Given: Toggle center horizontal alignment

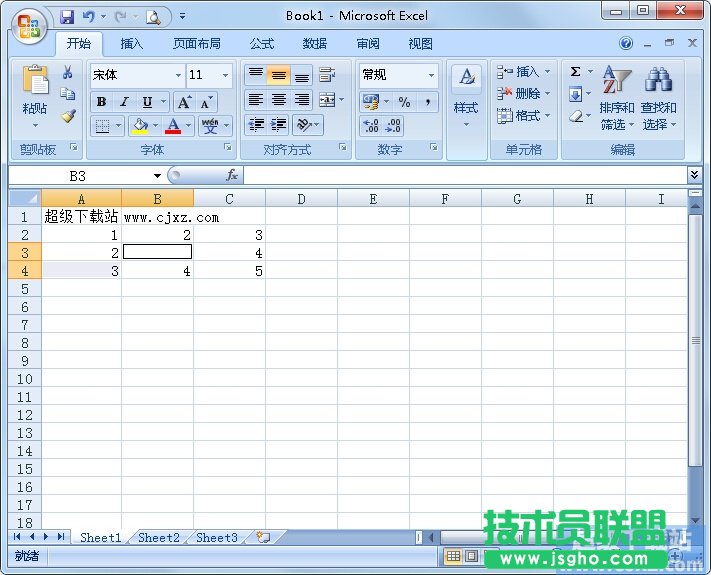Looking at the screenshot, I should 279,101.
